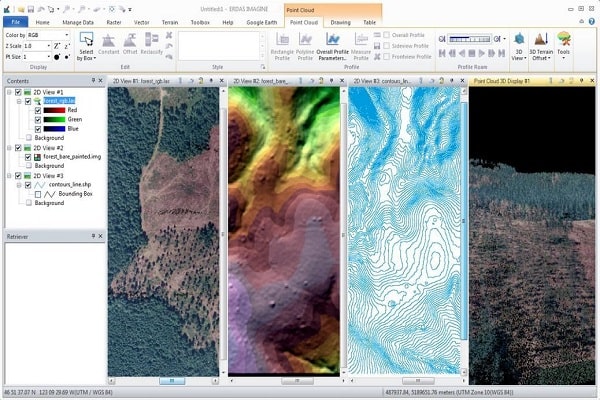Click the 3D Terrain Offset icon
The width and height of the screenshot is (600, 400).
point(541,43)
